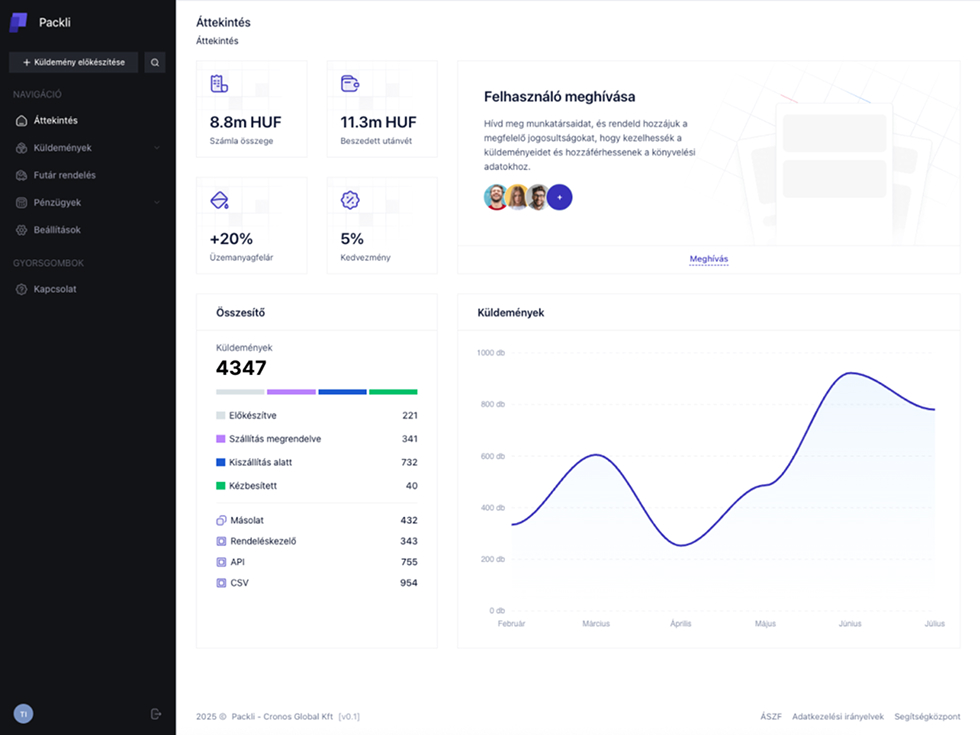The height and width of the screenshot is (735, 980).
Task: Click the wallet icon above 11.3m HUF
Action: point(349,84)
